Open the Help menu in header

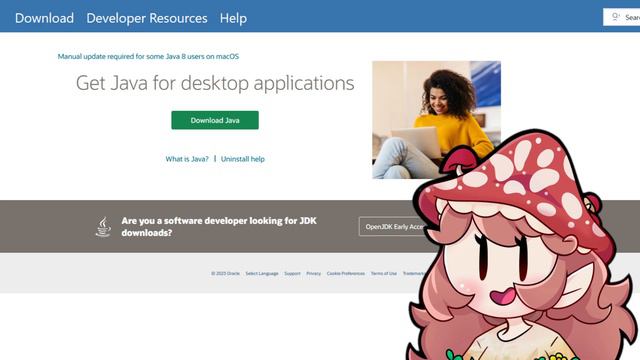pos(233,18)
